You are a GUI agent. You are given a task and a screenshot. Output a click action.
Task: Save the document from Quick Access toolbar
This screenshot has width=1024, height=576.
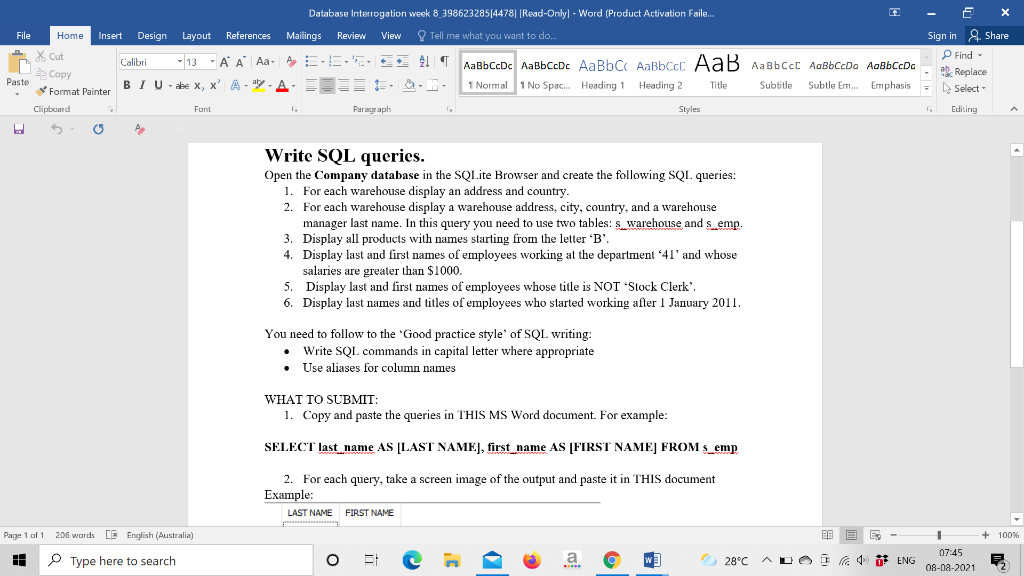20,128
